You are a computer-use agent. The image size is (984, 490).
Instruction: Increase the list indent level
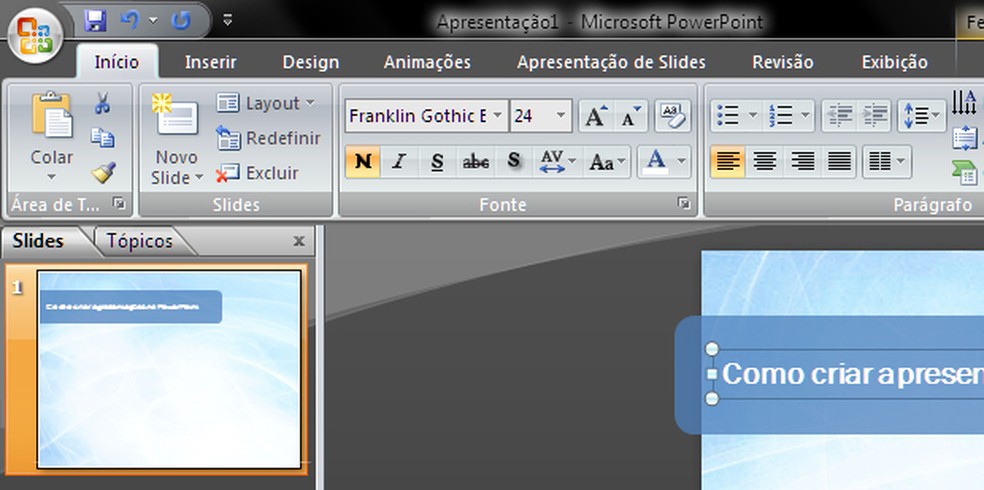pyautogui.click(x=874, y=115)
